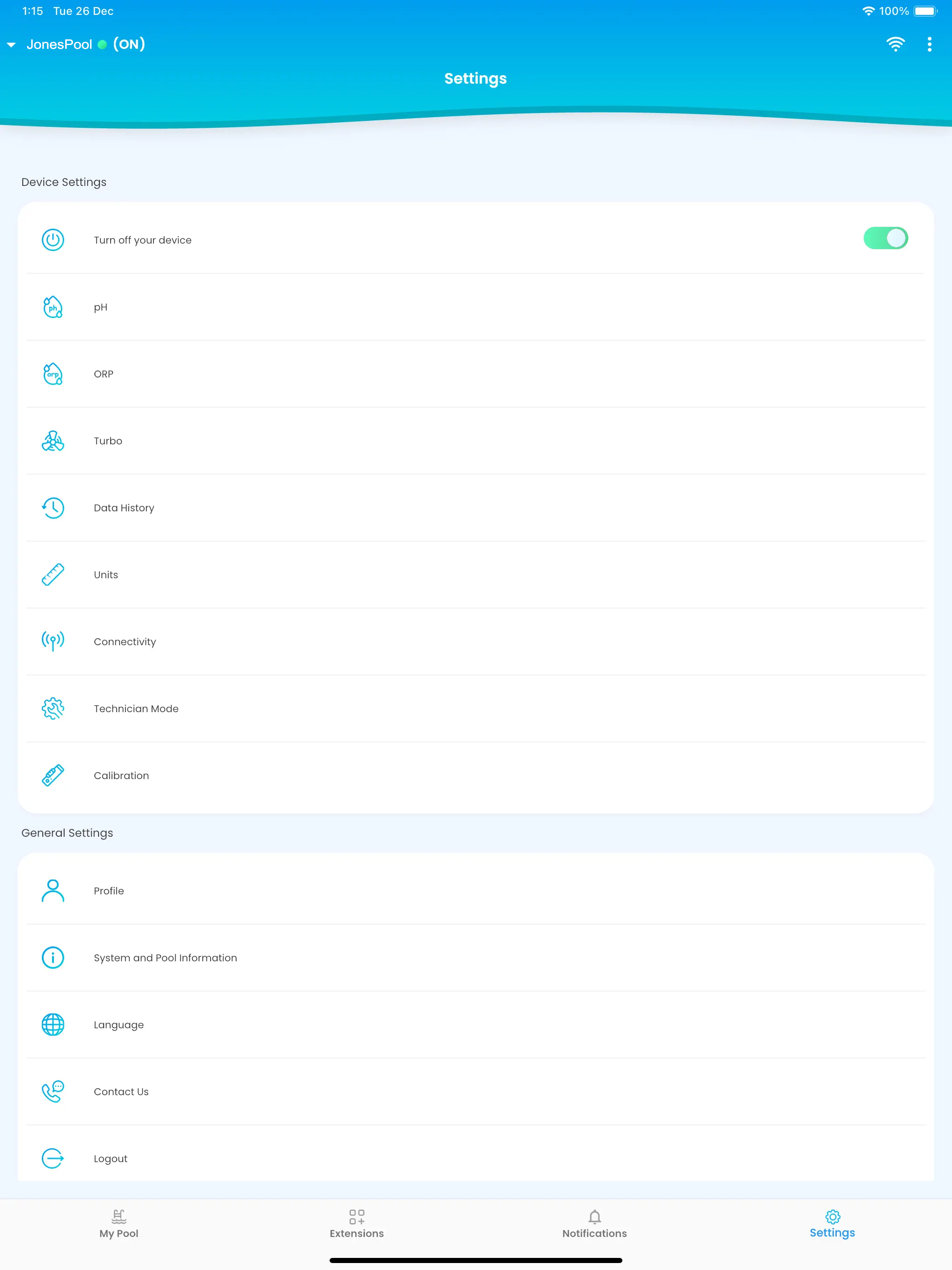Open the three-dot more options menu
952x1270 pixels.
click(929, 44)
